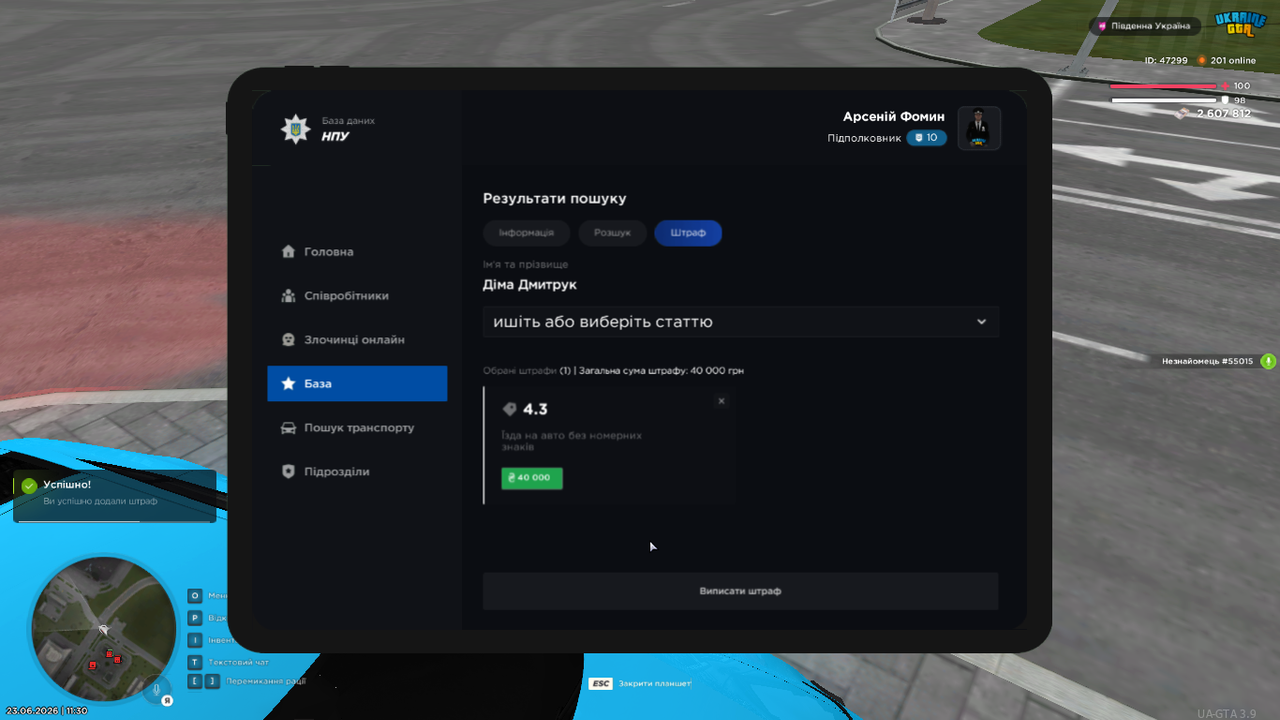Click the microphone icon near the minimap
Screen dimensions: 1280x720
click(156, 689)
